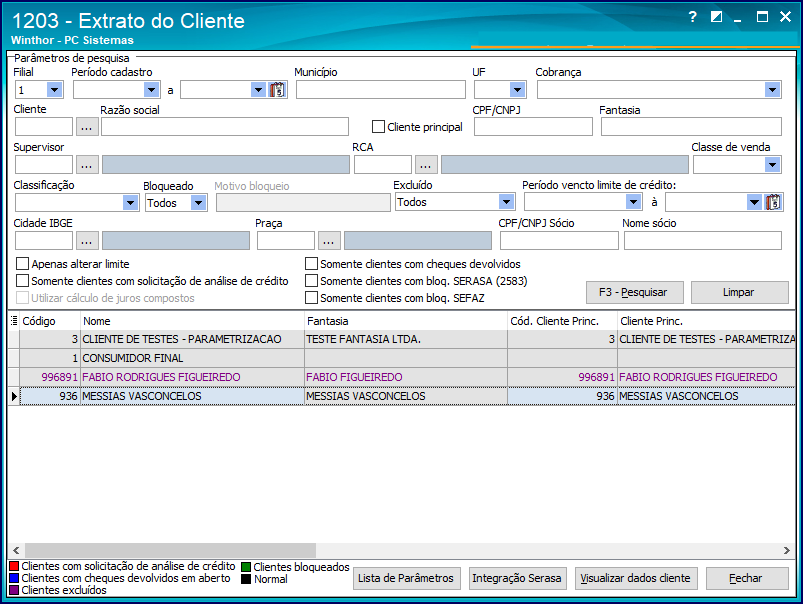The width and height of the screenshot is (803, 604).
Task: Click FABIO FIGUEIREDO fantasia cell
Action: (406, 377)
